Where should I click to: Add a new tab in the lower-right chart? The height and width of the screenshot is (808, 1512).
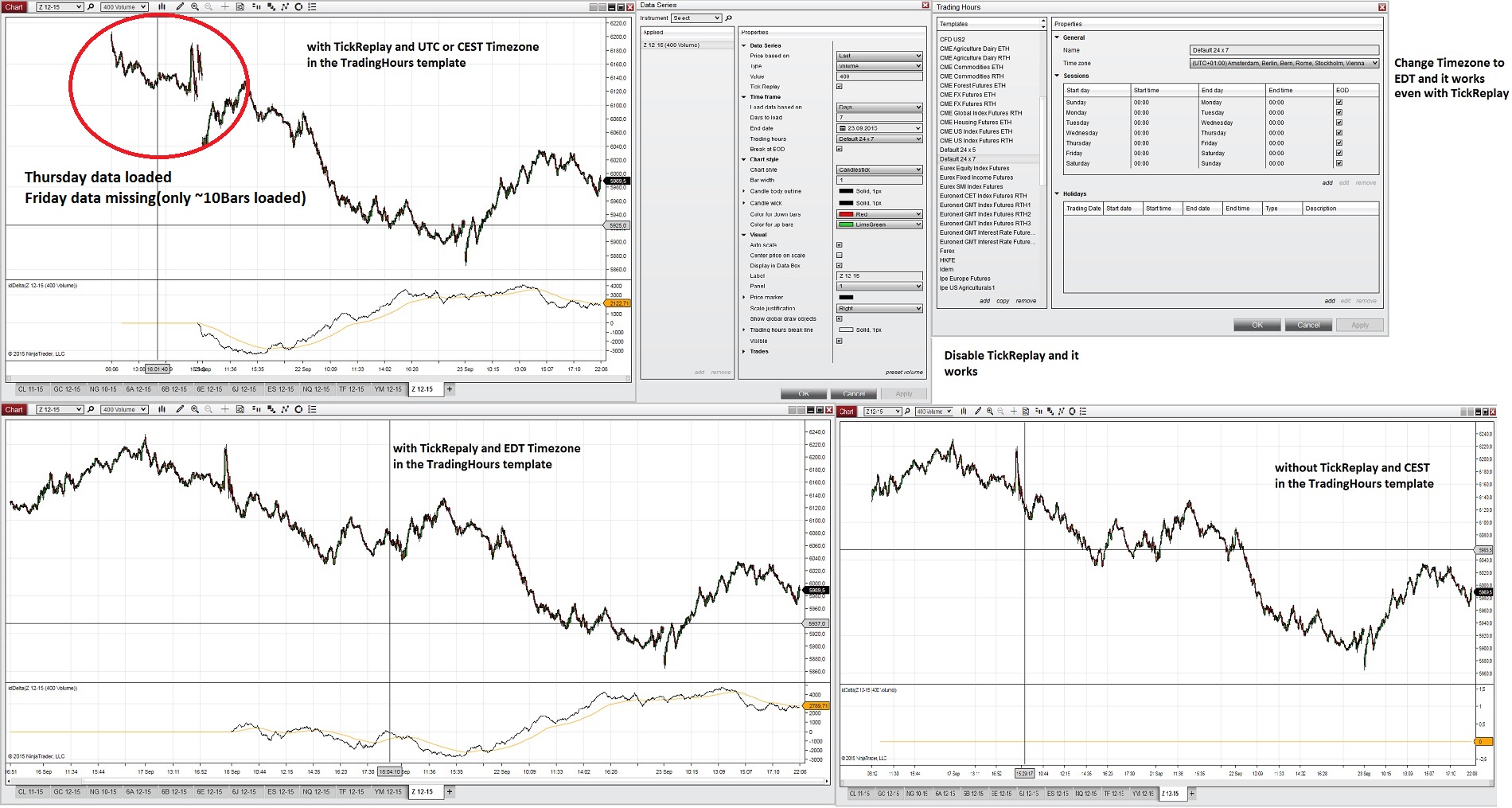[1191, 794]
